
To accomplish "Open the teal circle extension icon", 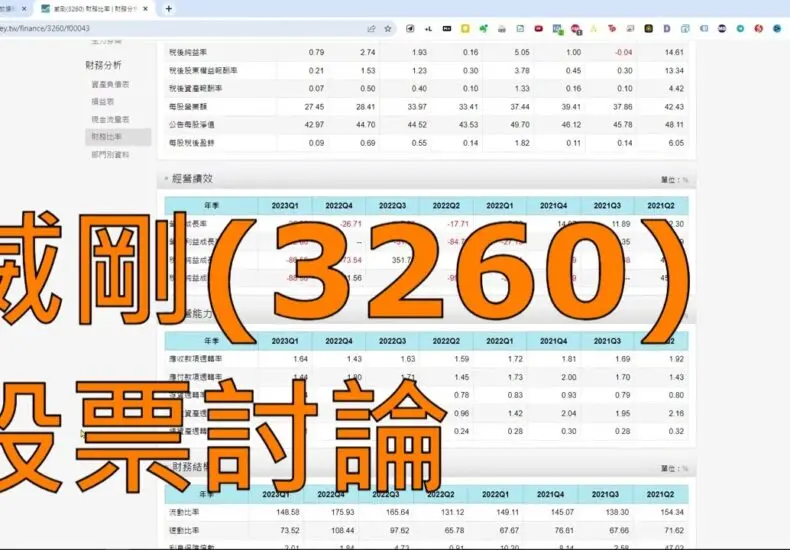I will pos(740,29).
